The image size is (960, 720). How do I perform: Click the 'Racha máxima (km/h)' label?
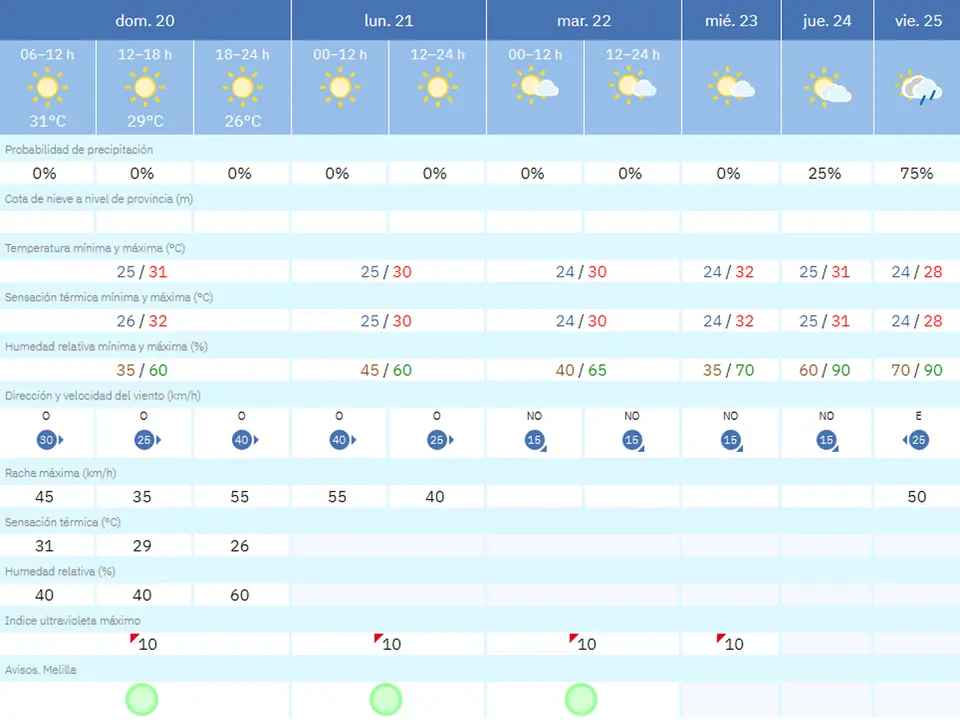tap(60, 473)
